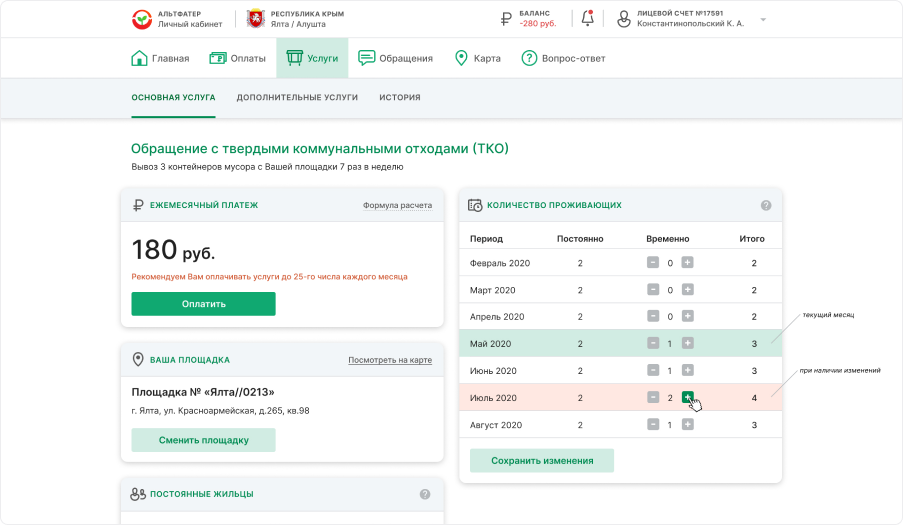903x525 pixels.
Task: Open the Карта navigation item
Action: click(477, 58)
